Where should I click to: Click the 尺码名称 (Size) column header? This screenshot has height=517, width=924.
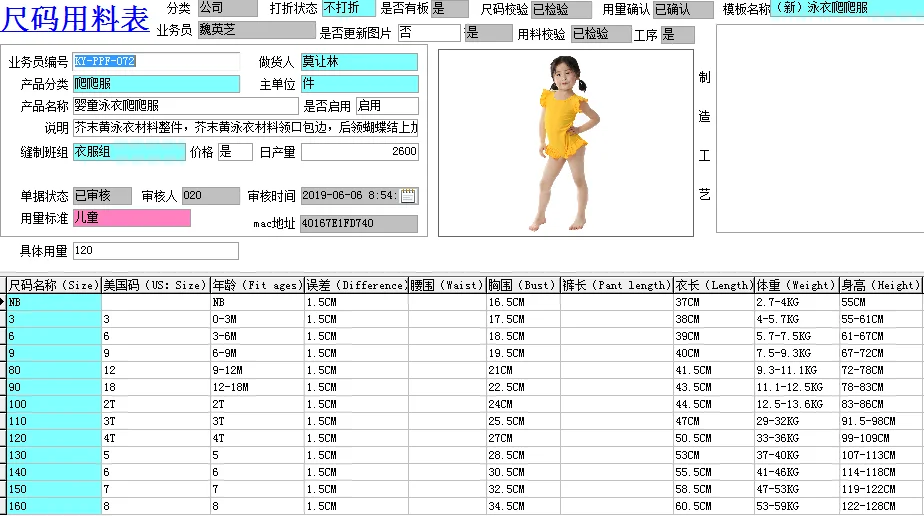pyautogui.click(x=54, y=285)
